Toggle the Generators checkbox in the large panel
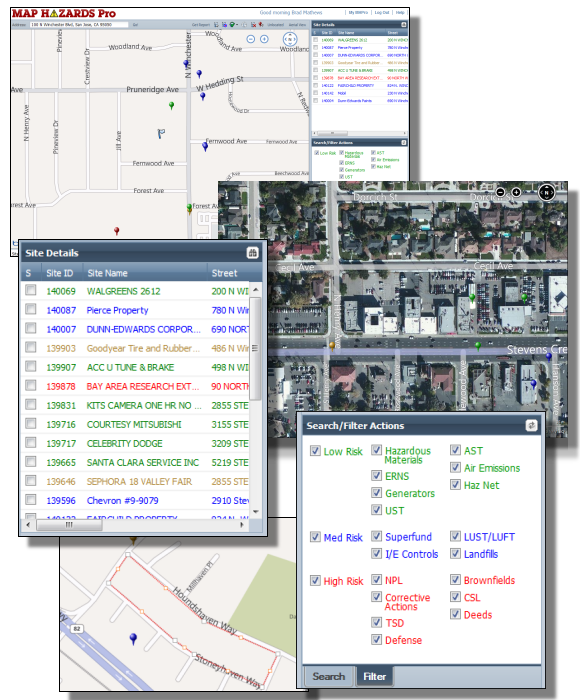Image resolution: width=580 pixels, height=700 pixels. [376, 492]
